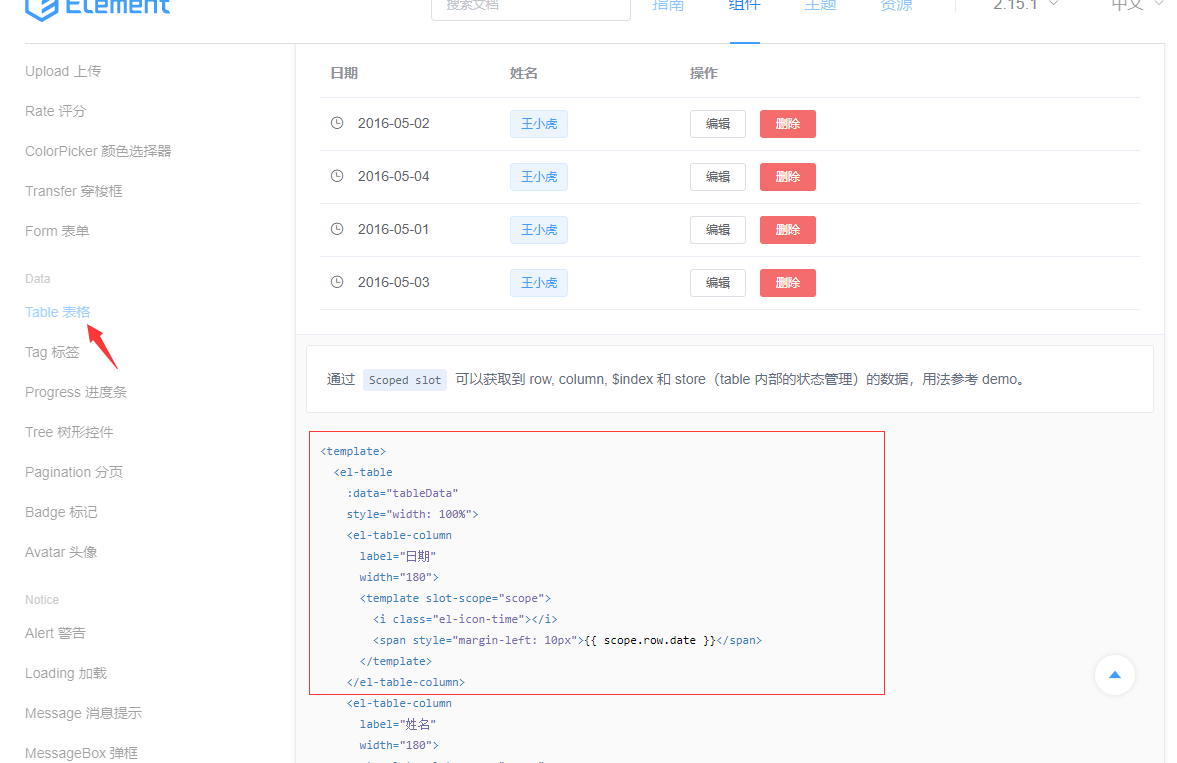Open the 指南 navigation tab
This screenshot has width=1177, height=763.
(668, 6)
